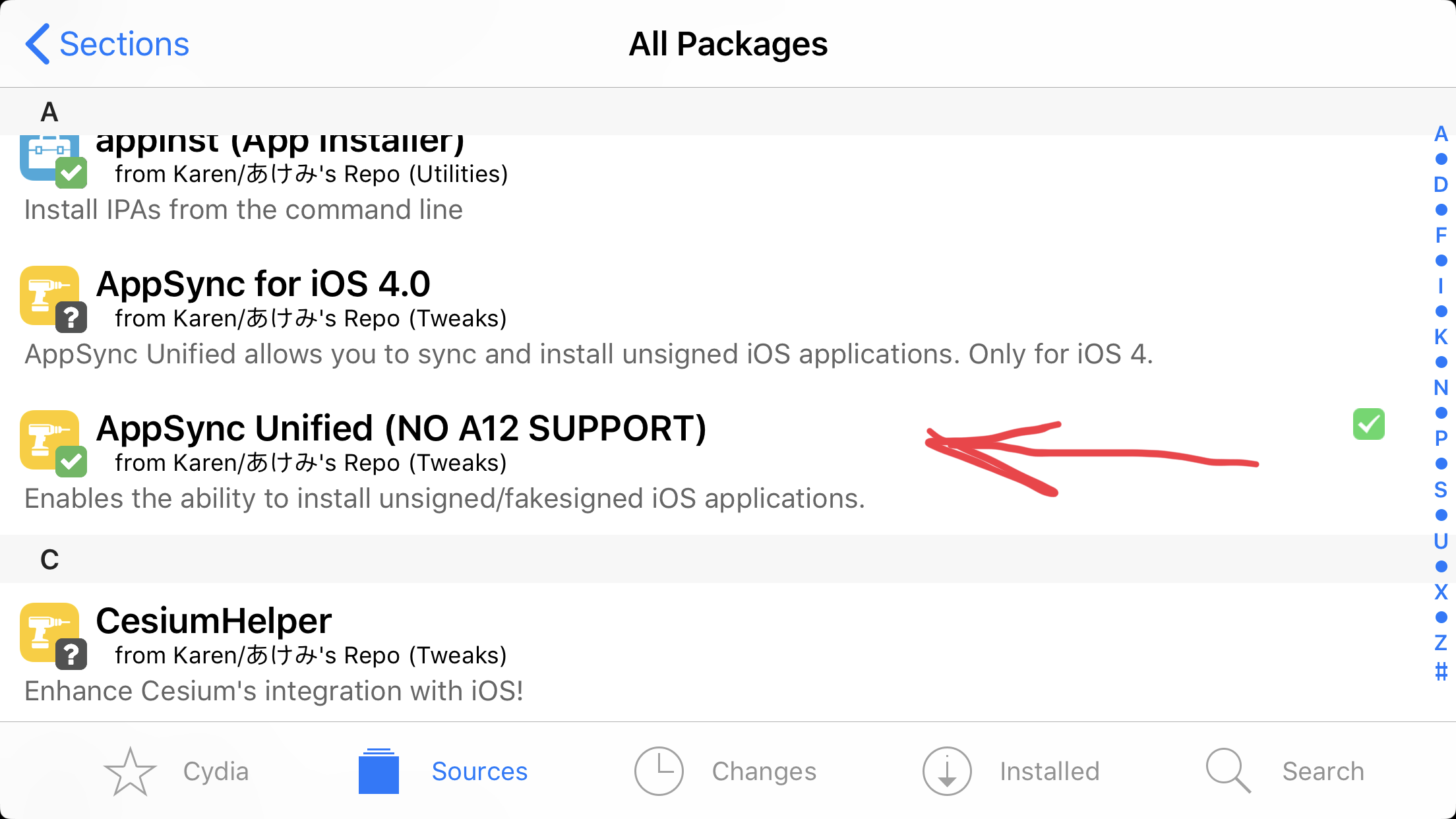Tap the appinst toolbox package icon
The image size is (1456, 819).
pos(49,157)
